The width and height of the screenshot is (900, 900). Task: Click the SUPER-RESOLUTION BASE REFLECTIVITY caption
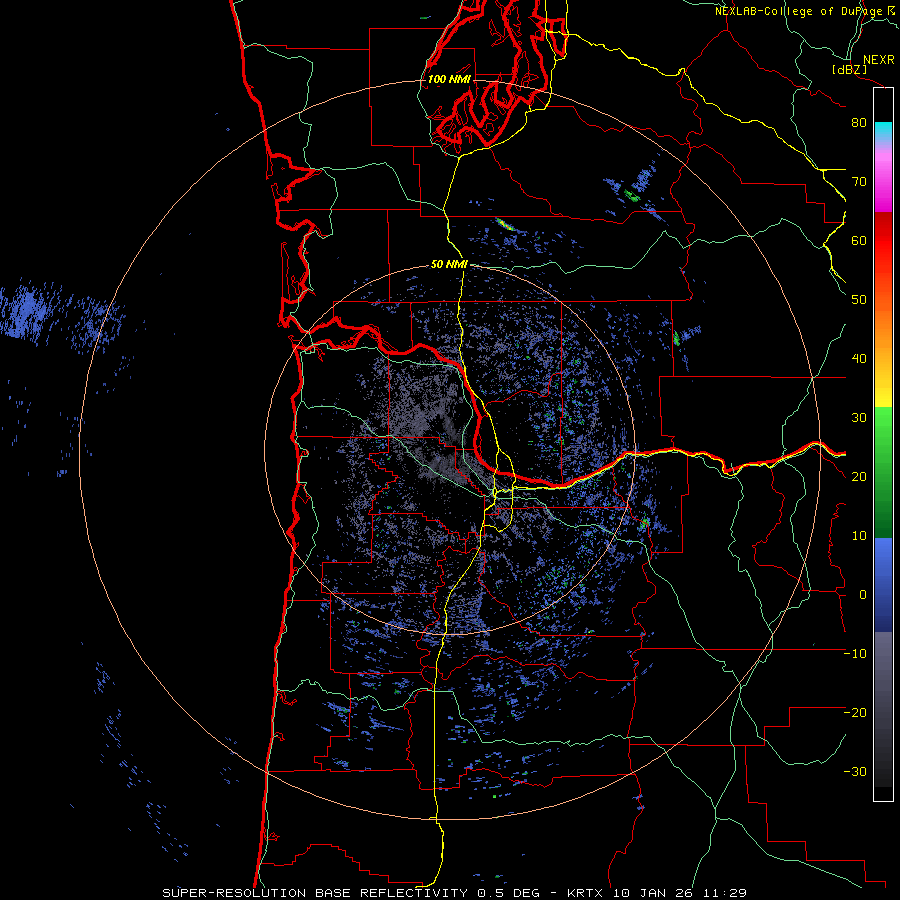coord(315,893)
